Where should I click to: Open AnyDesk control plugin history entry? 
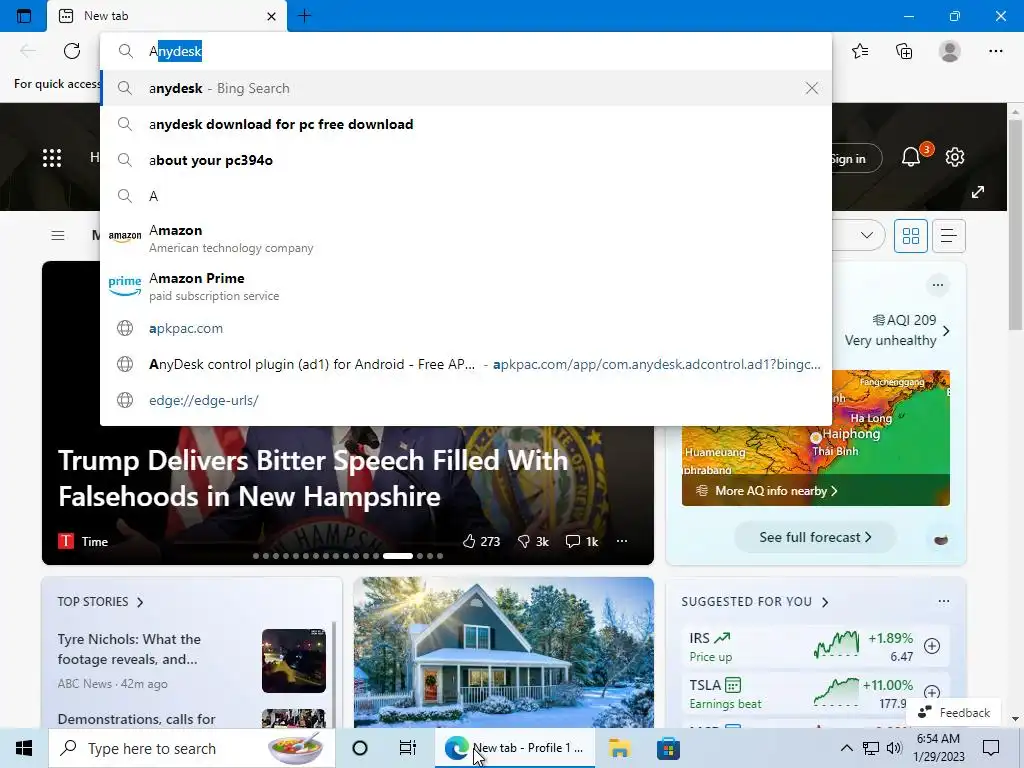click(x=466, y=364)
